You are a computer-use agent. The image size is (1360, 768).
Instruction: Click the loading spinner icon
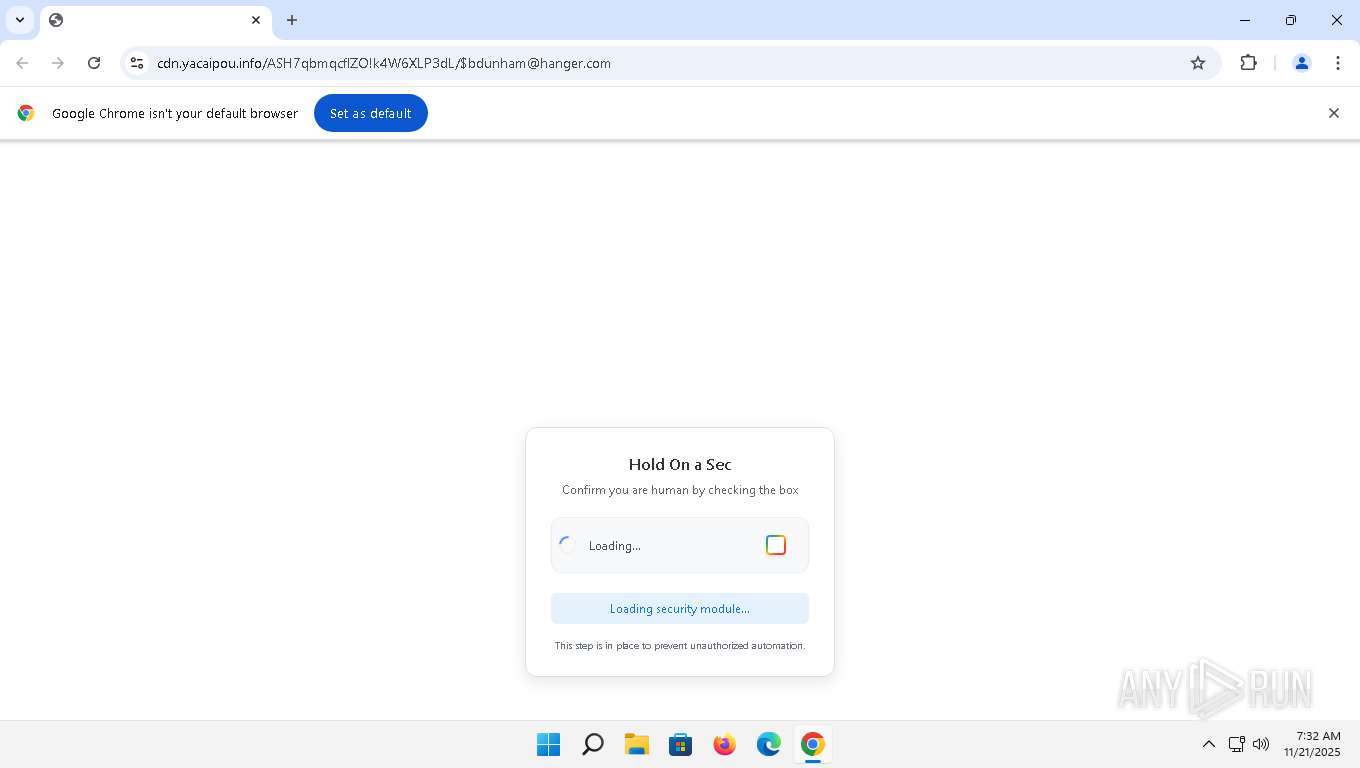click(567, 545)
